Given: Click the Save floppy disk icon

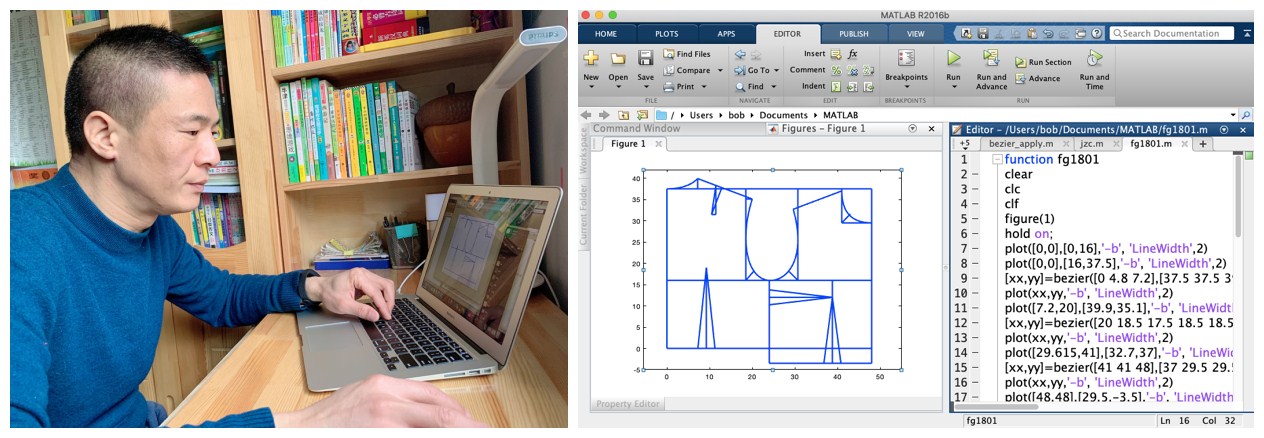Looking at the screenshot, I should coord(645,58).
